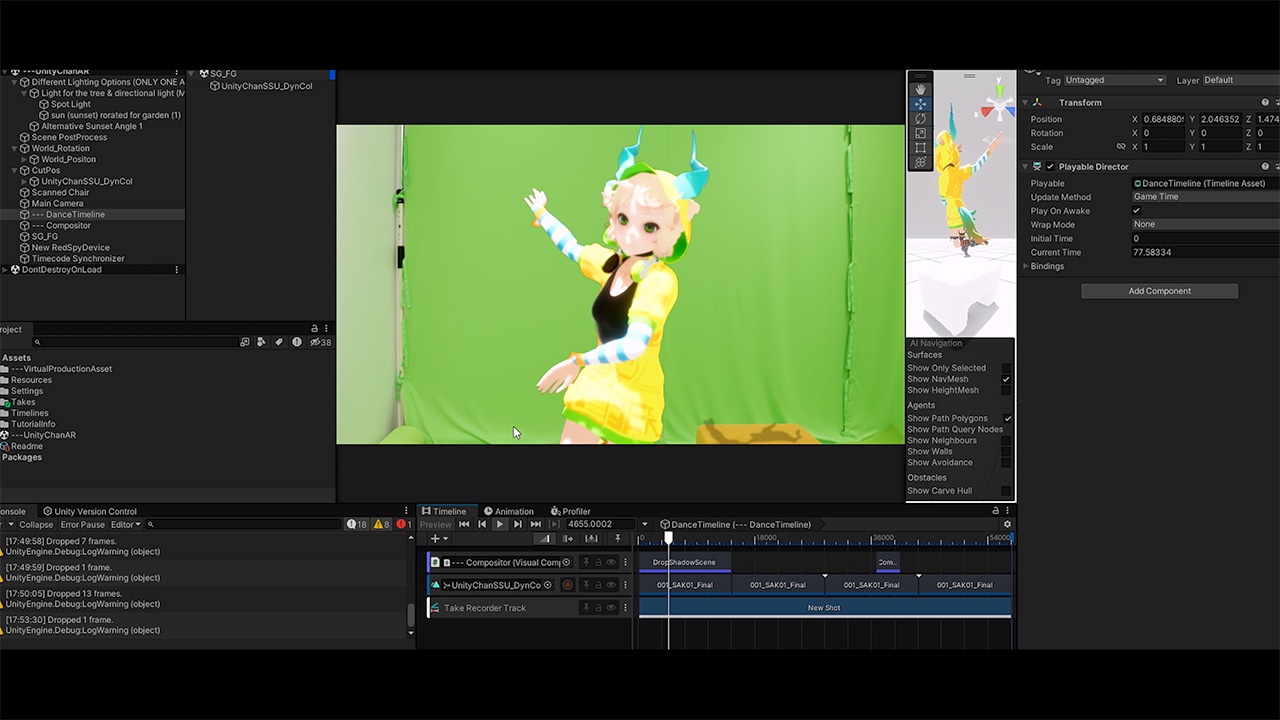Toggle Play On Awake checkbox
The height and width of the screenshot is (720, 1280).
click(x=1137, y=211)
